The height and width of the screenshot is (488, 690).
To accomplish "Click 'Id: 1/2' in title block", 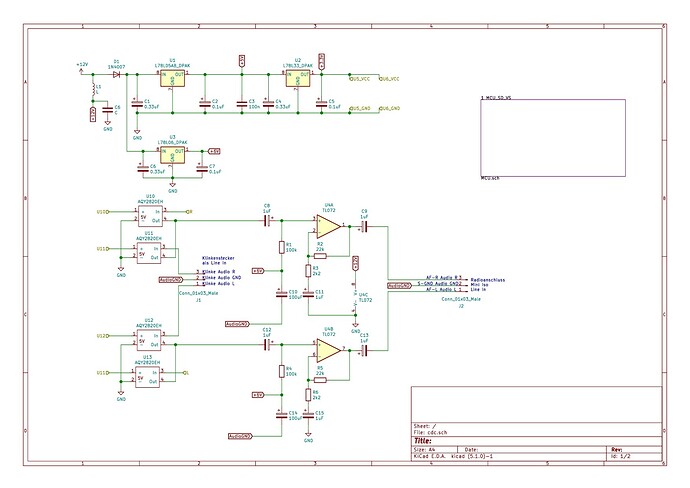I will (x=620, y=456).
